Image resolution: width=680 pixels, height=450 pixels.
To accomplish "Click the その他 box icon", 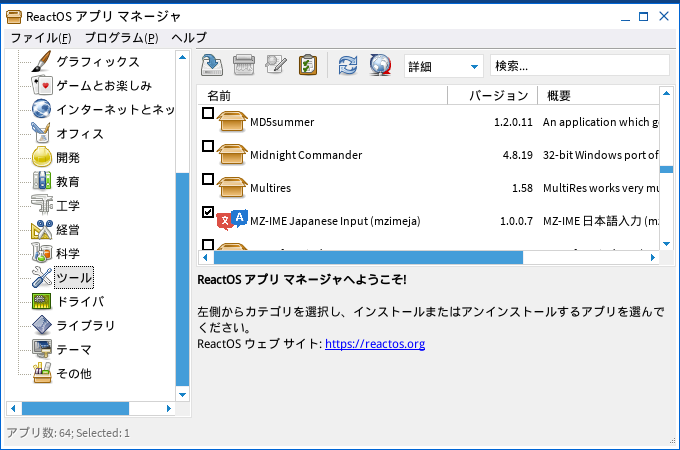I will [42, 373].
